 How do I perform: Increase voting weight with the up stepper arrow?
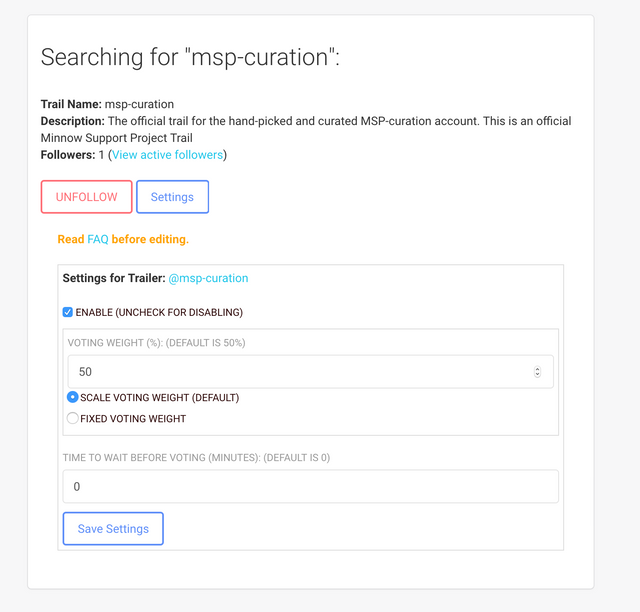[x=537, y=369]
